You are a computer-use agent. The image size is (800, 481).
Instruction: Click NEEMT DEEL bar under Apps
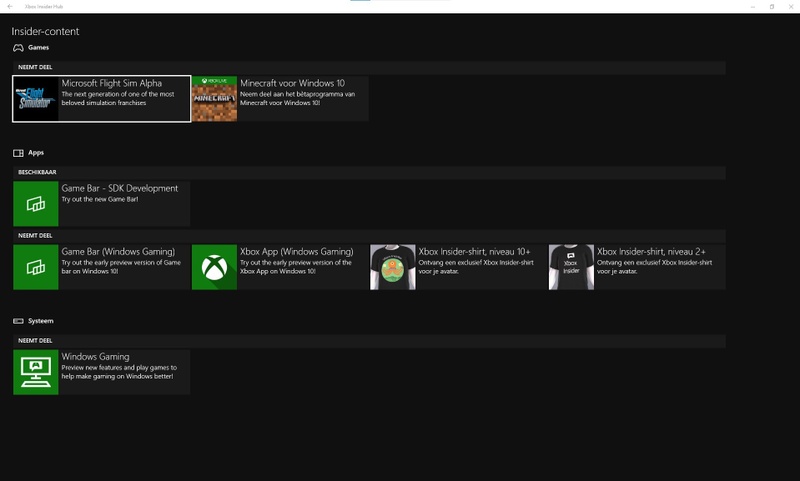(369, 236)
